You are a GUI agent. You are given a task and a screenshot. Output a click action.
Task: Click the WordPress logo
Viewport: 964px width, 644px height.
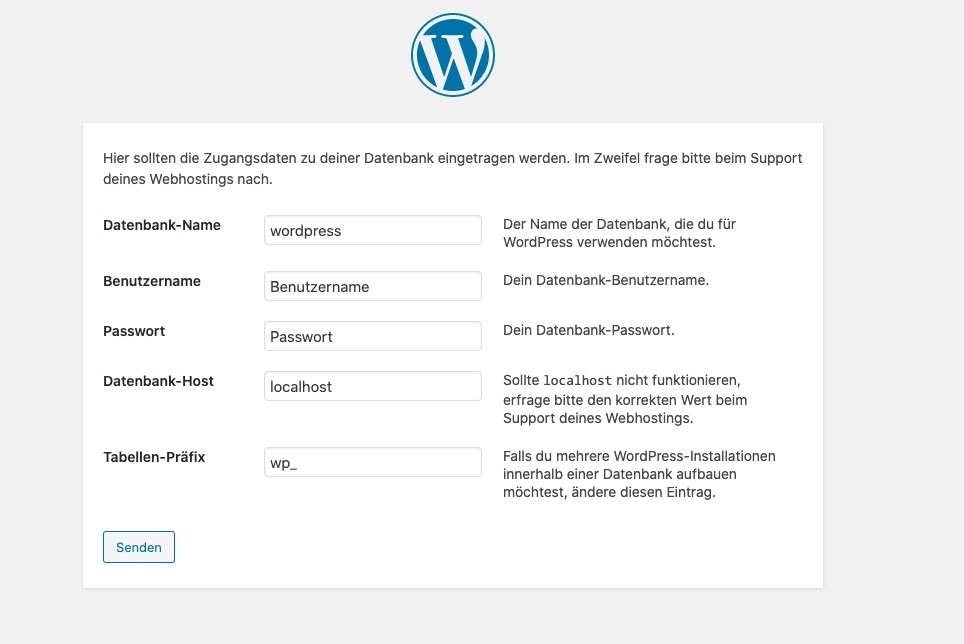(452, 55)
